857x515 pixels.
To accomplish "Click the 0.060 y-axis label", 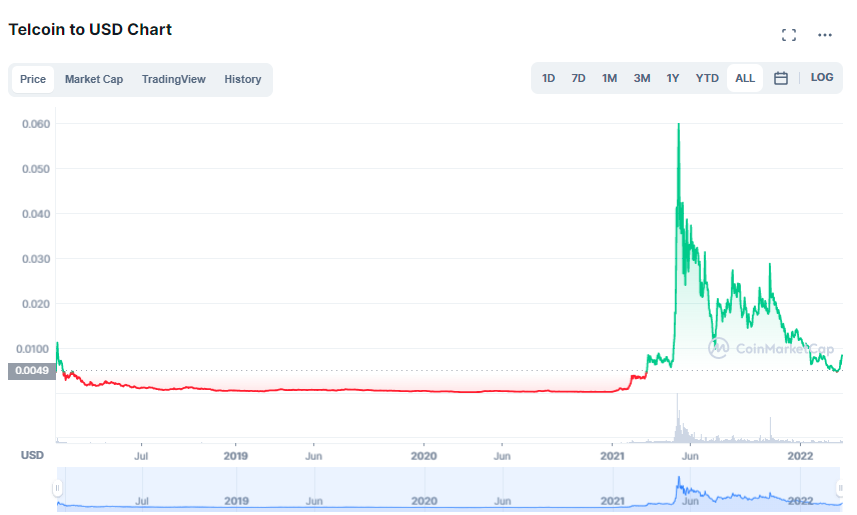I will [x=36, y=124].
